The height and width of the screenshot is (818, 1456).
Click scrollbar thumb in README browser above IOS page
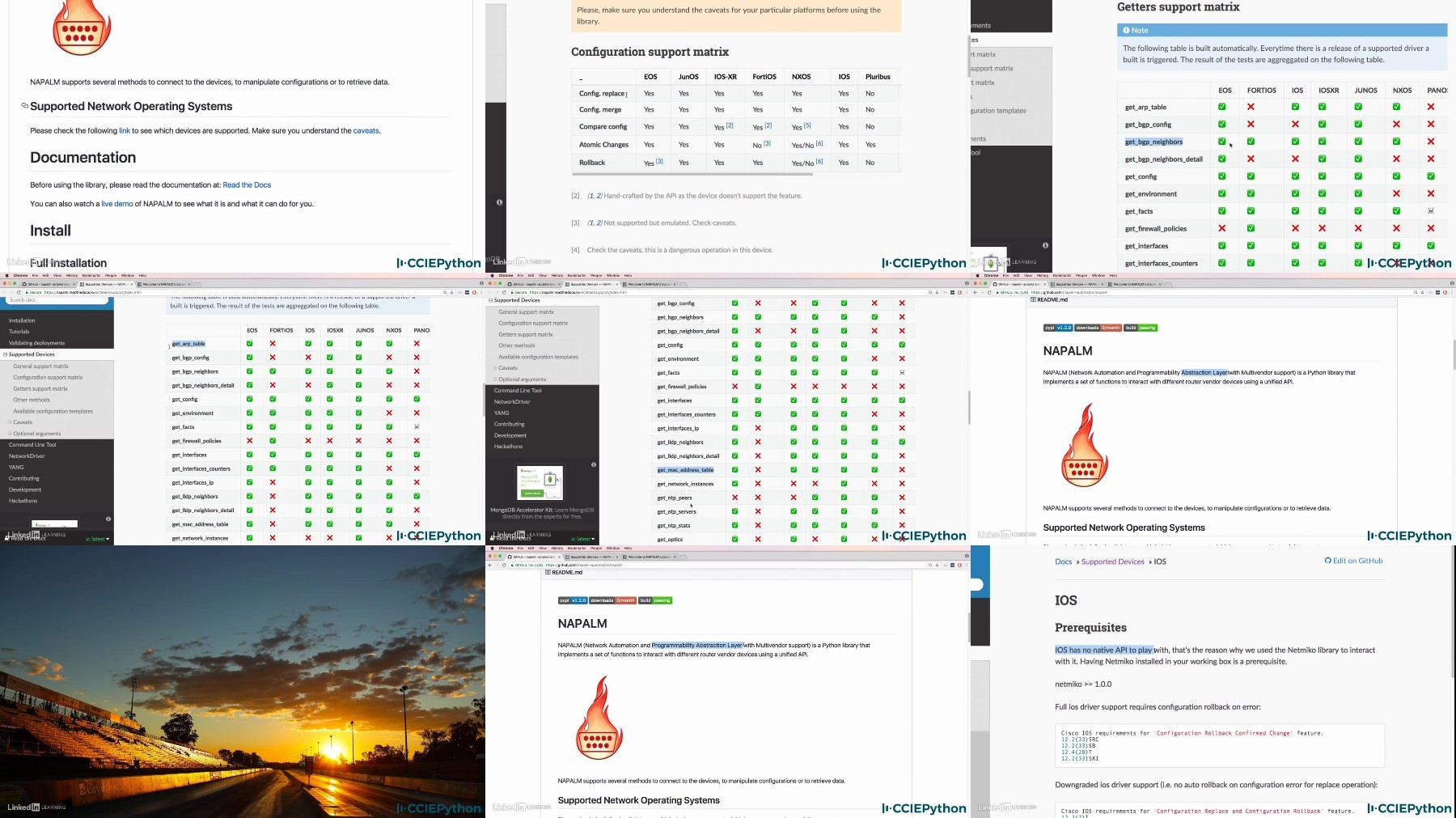click(x=1454, y=354)
